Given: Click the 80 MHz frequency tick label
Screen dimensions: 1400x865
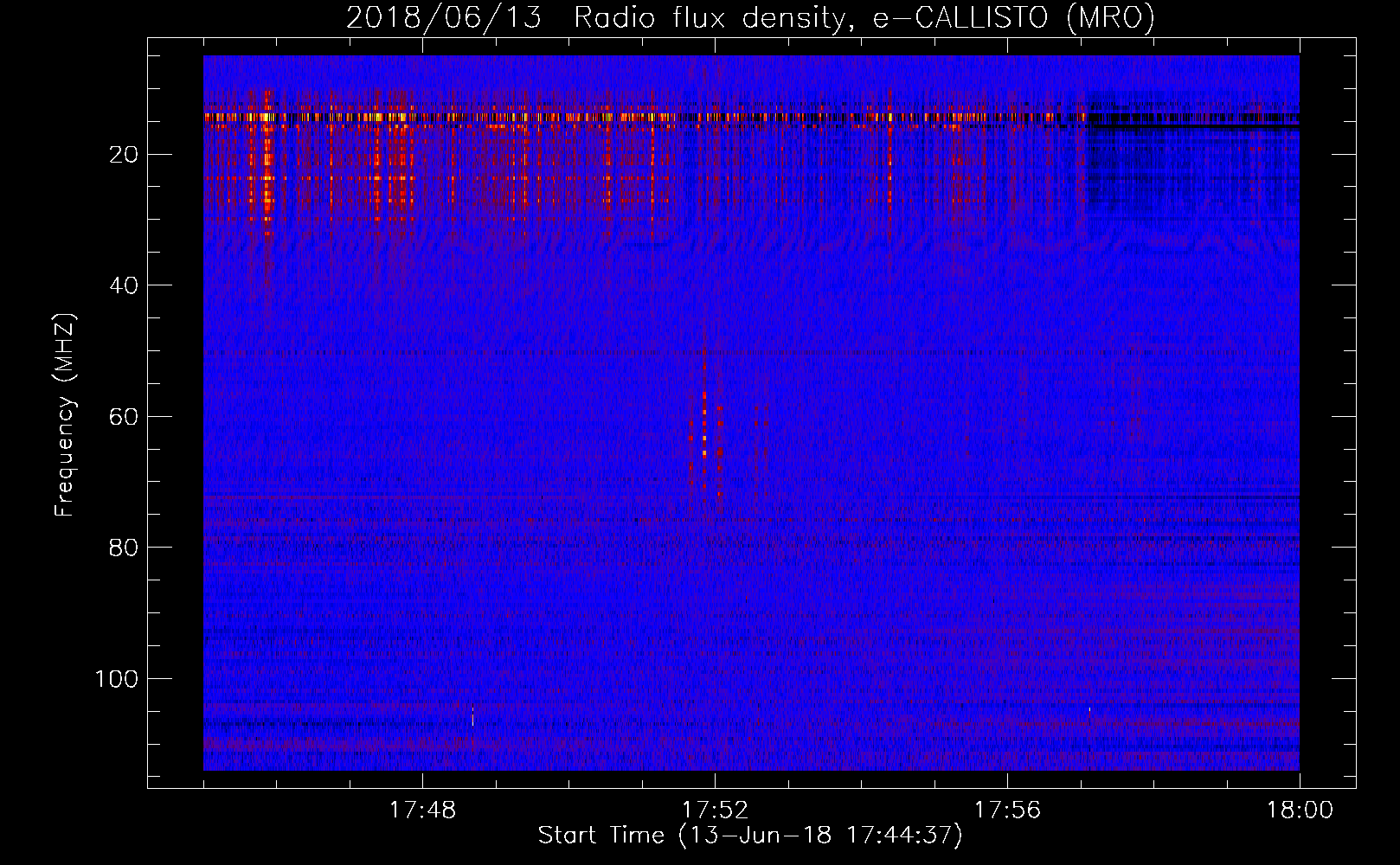Looking at the screenshot, I should (124, 548).
